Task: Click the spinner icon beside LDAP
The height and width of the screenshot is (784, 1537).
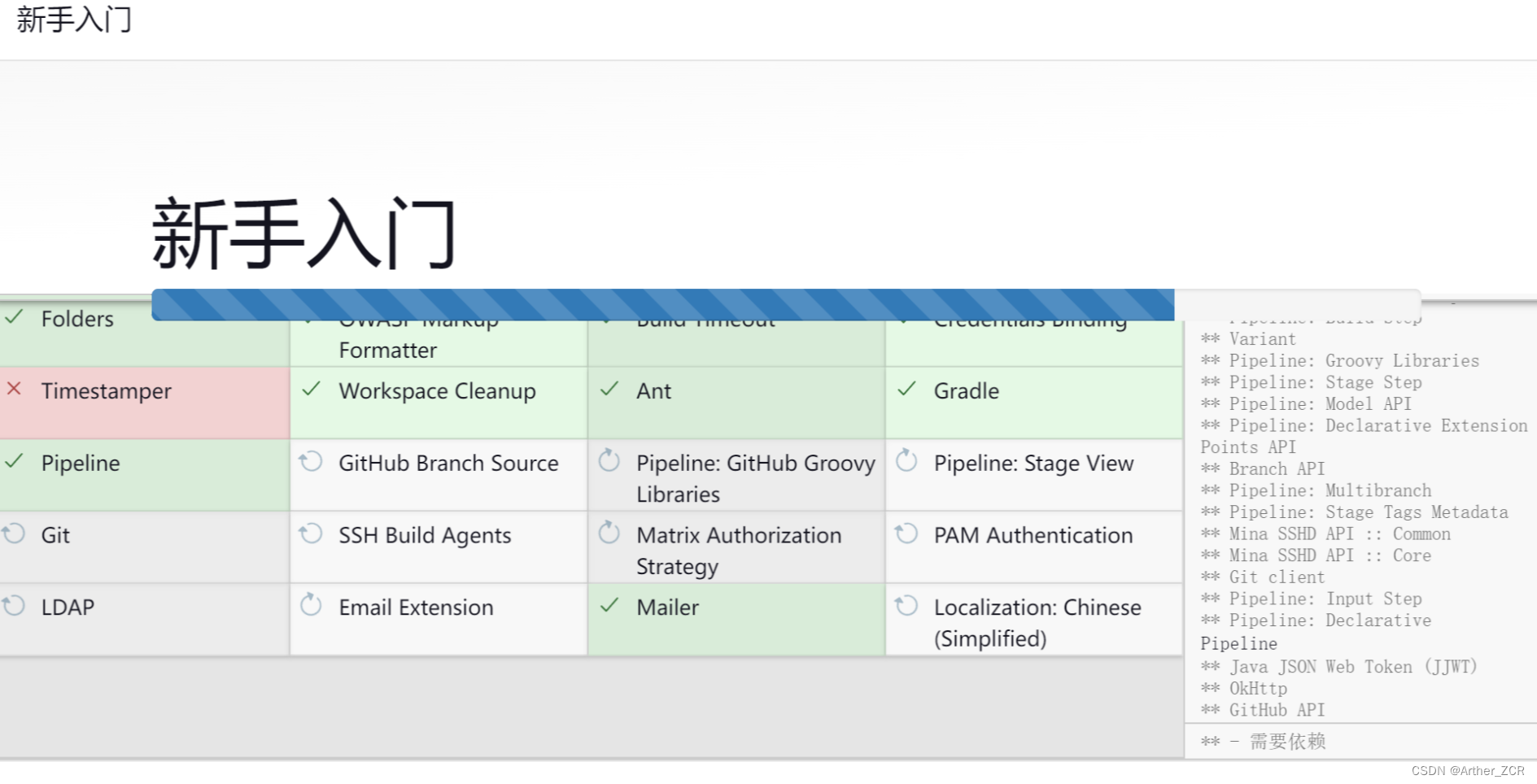Action: (13, 606)
